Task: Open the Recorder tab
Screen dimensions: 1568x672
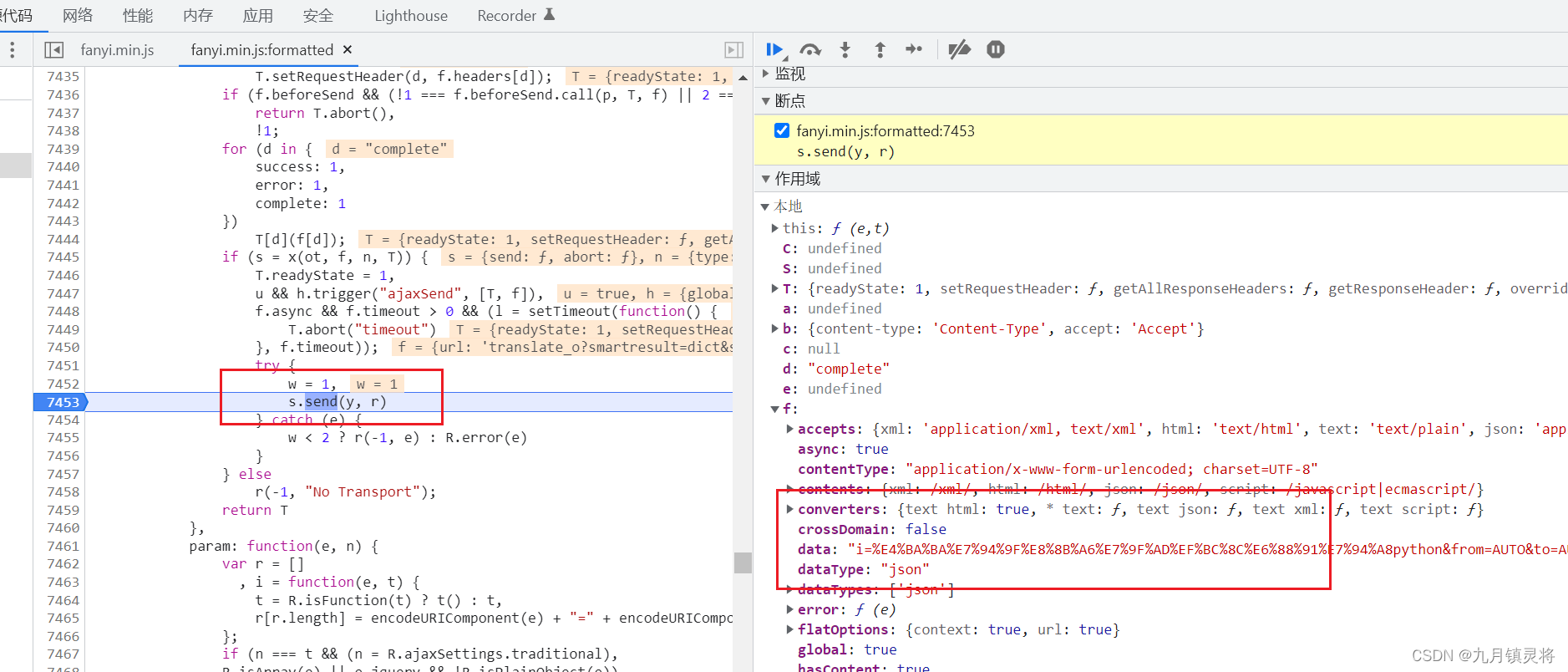Action: (507, 15)
